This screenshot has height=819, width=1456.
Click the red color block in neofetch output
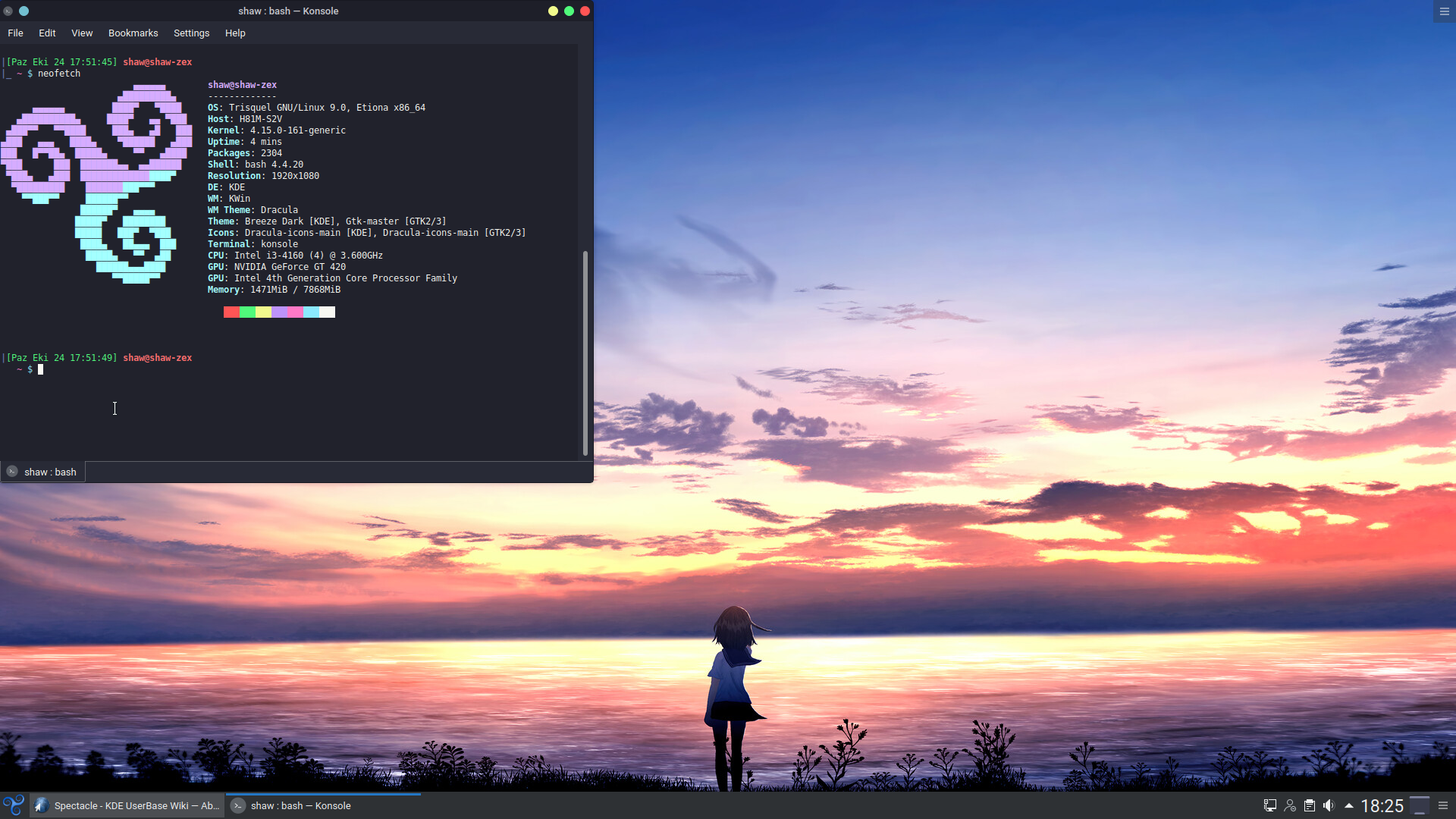(231, 312)
